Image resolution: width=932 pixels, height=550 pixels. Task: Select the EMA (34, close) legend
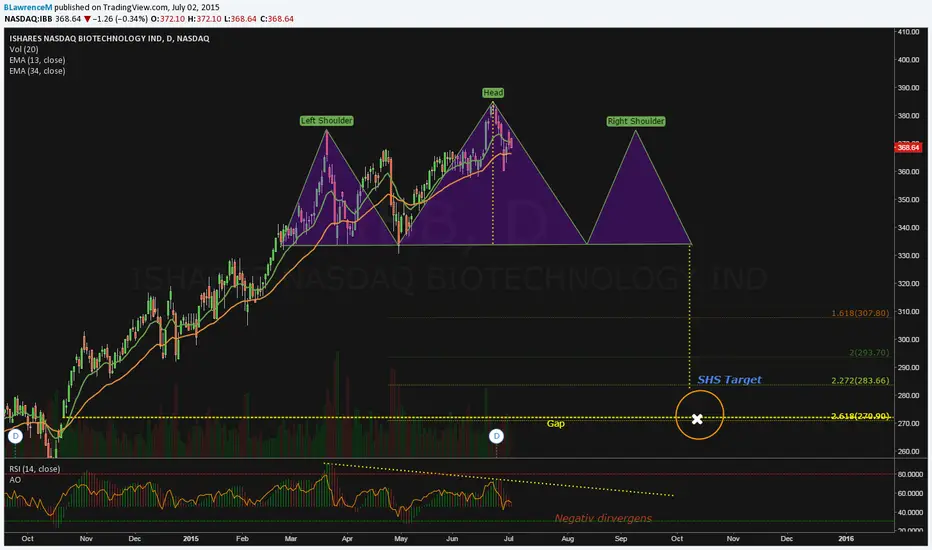click(37, 71)
